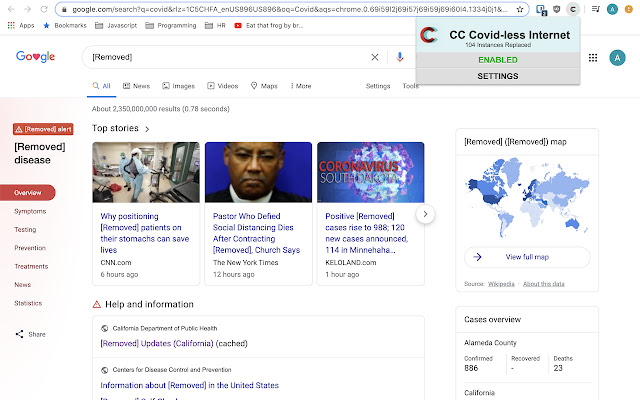
Task: Open the Covid-less Internet extension icon
Action: (x=573, y=9)
